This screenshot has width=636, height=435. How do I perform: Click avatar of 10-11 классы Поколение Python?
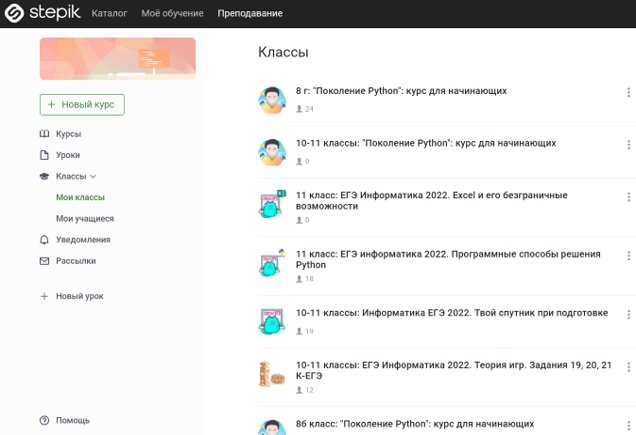click(272, 152)
